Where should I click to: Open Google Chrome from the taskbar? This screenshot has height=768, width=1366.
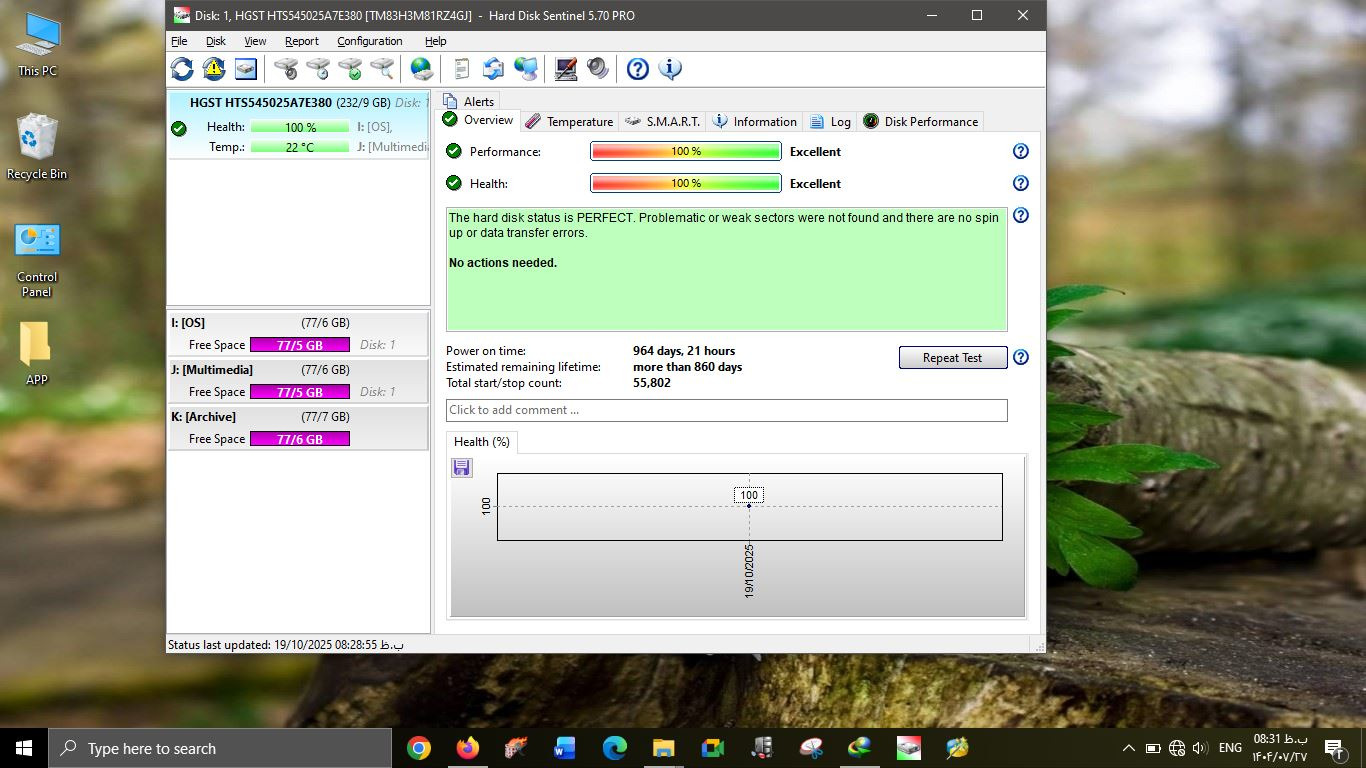(419, 748)
